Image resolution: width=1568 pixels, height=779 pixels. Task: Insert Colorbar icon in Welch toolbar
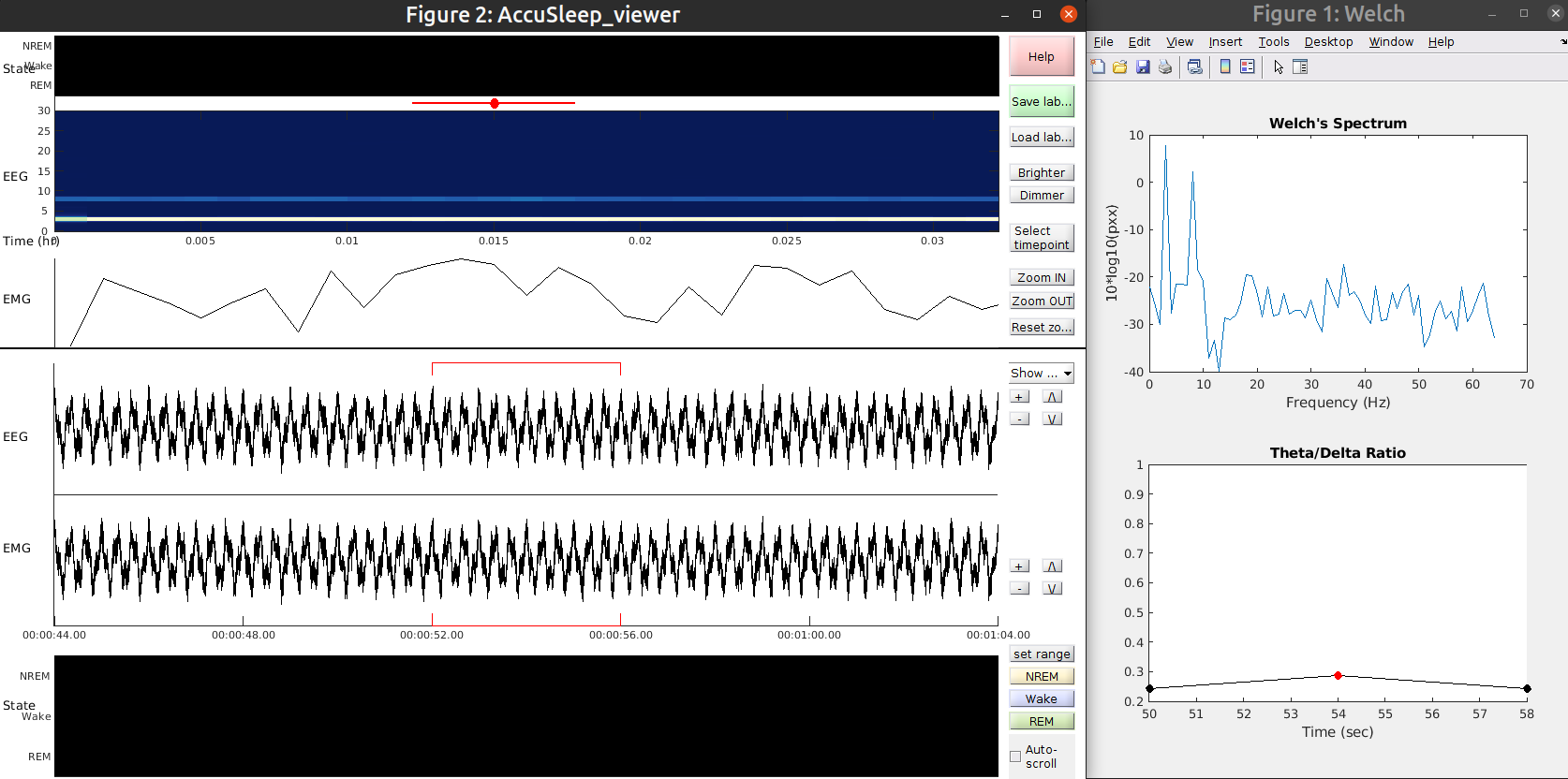[1224, 66]
